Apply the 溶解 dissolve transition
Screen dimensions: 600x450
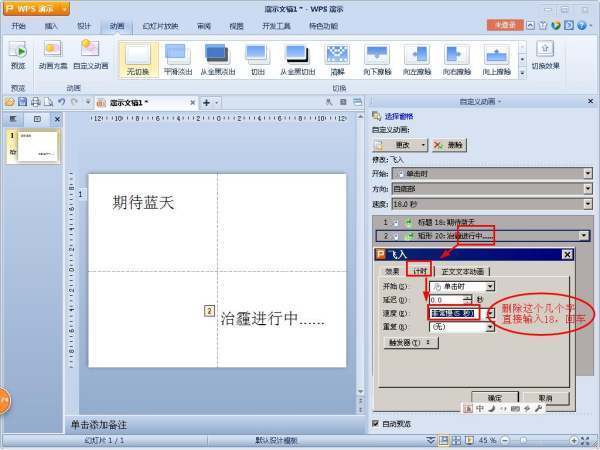click(339, 54)
